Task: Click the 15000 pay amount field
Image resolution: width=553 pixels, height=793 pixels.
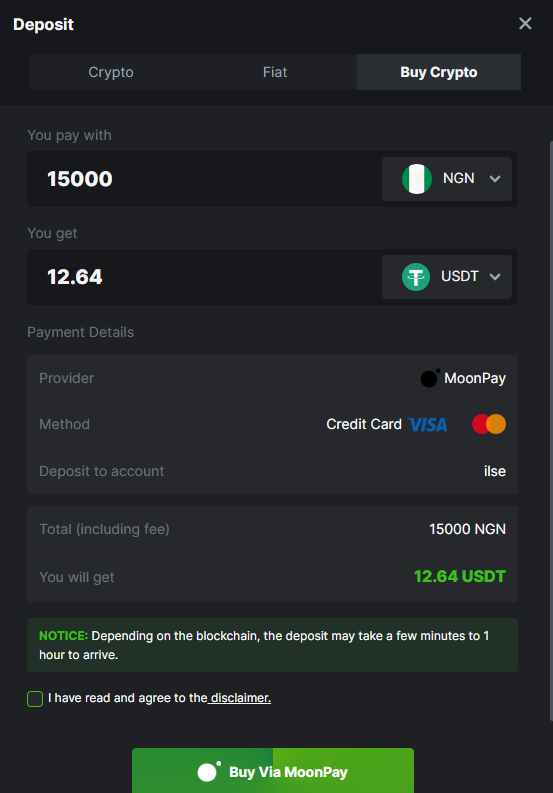Action: (x=202, y=179)
